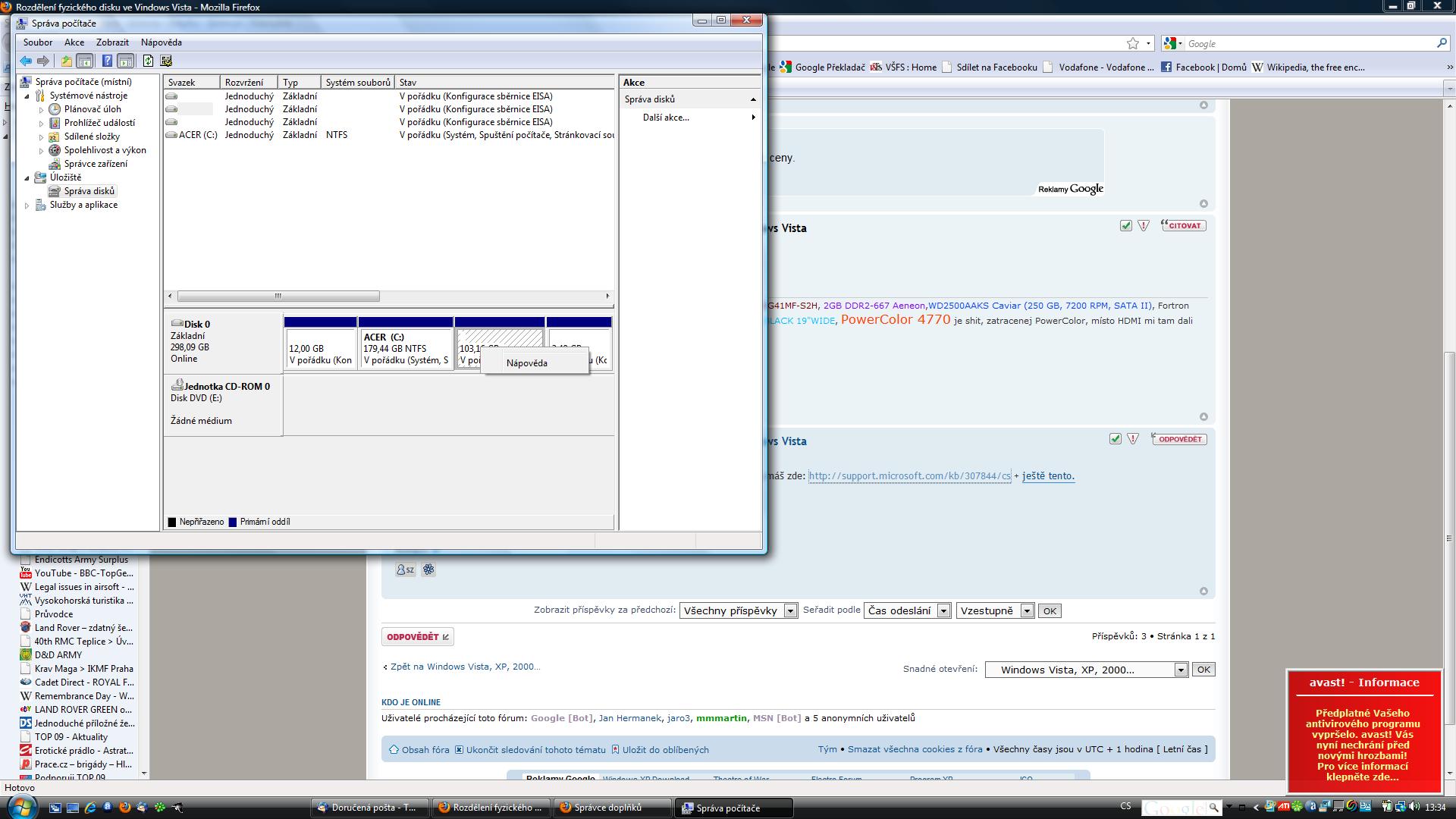
Task: Click the Back arrow toolbar icon
Action: 26,61
